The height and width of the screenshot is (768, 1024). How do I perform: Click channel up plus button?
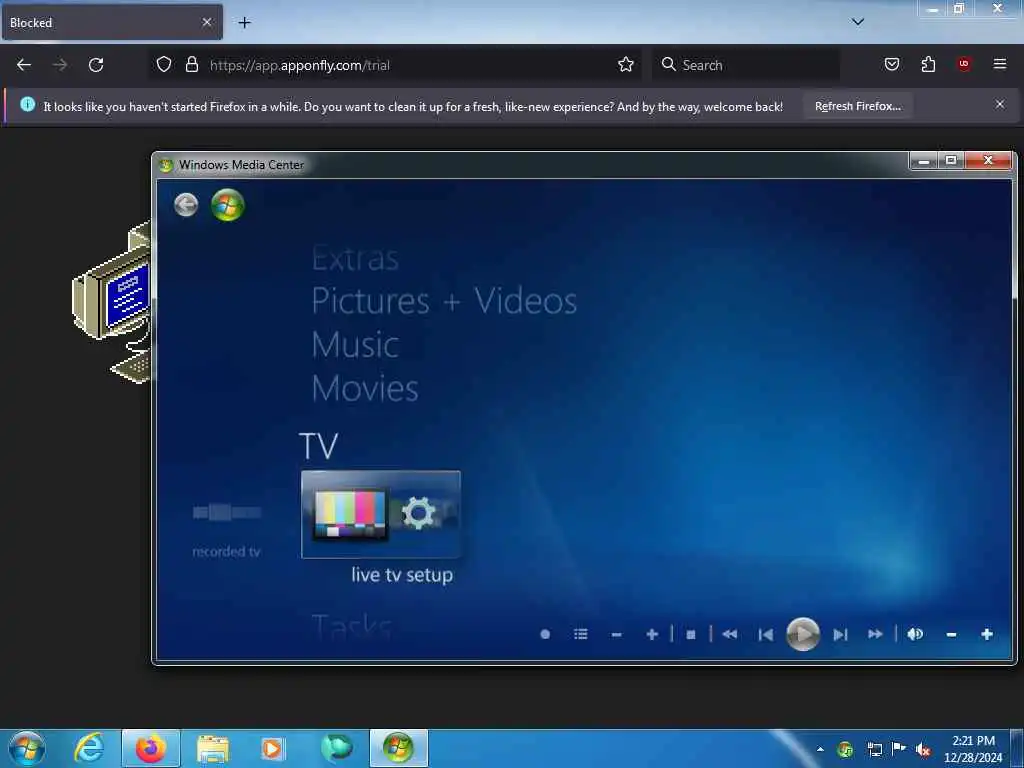click(x=652, y=634)
